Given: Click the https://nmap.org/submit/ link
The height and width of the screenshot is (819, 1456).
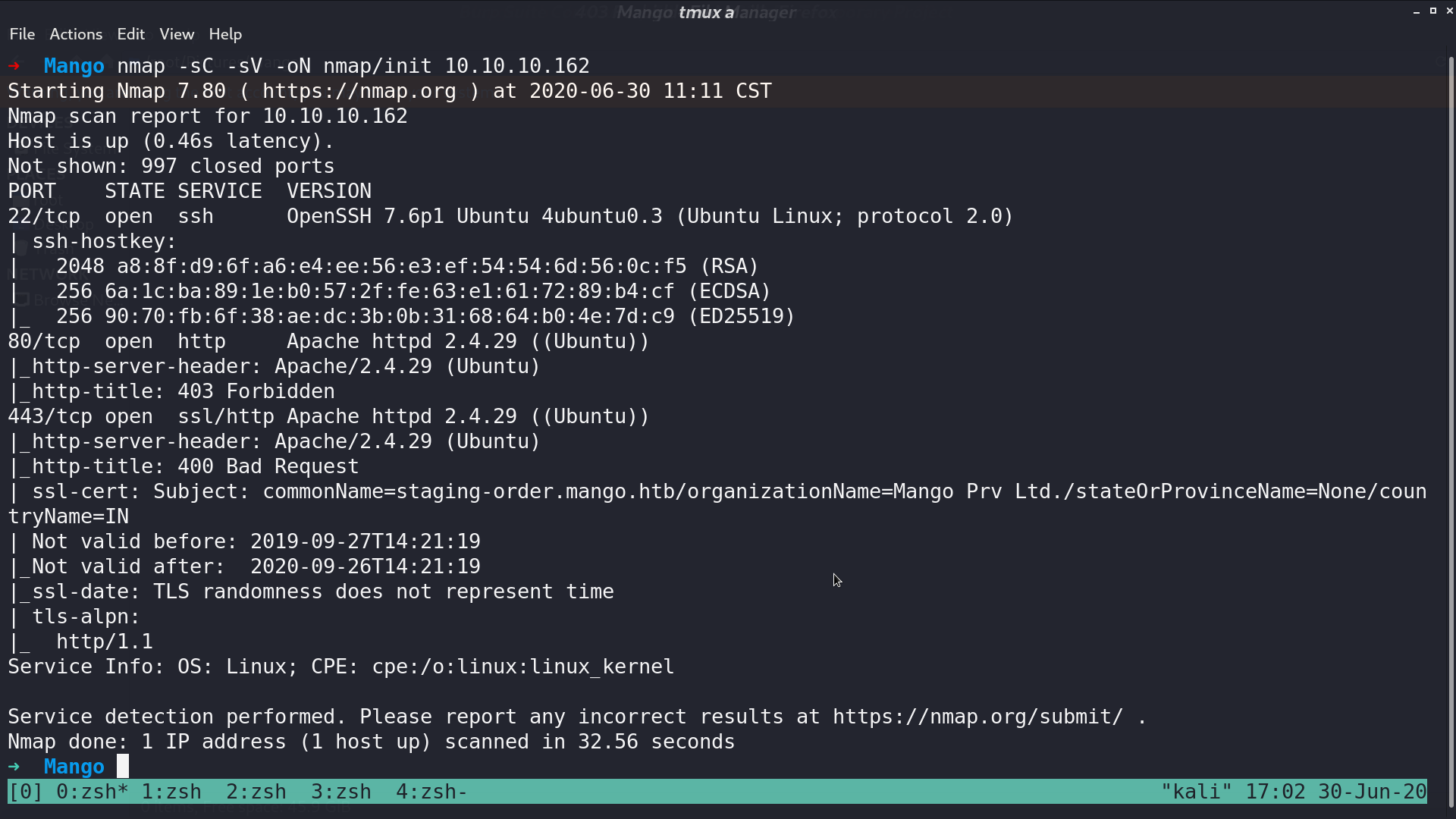Looking at the screenshot, I should coord(977,717).
